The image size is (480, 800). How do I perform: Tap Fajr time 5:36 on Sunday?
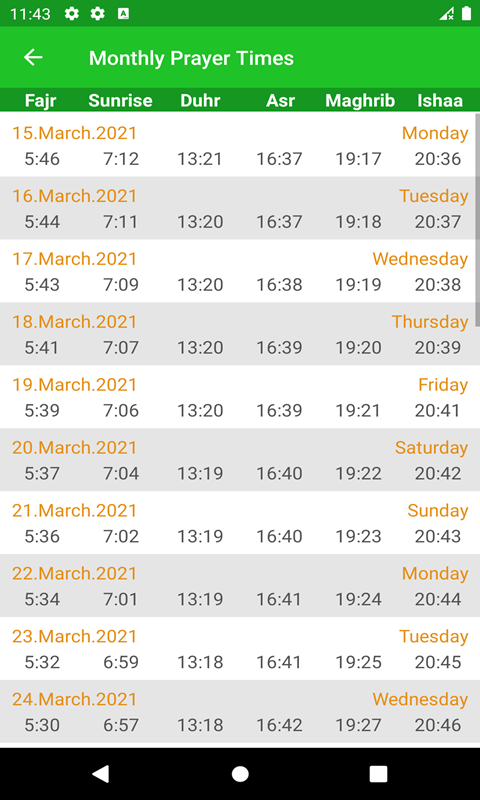click(42, 536)
